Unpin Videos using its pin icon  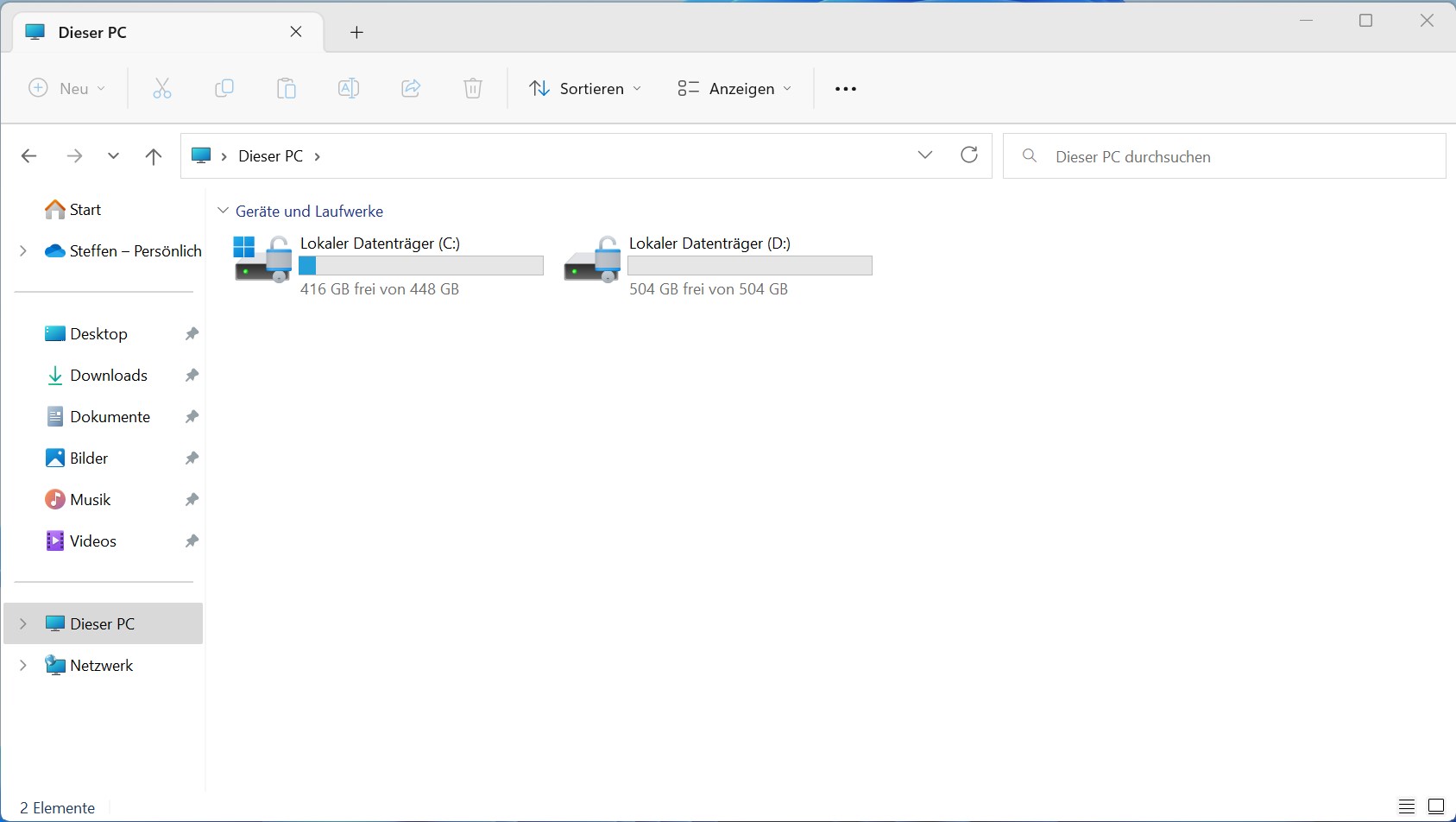[192, 541]
